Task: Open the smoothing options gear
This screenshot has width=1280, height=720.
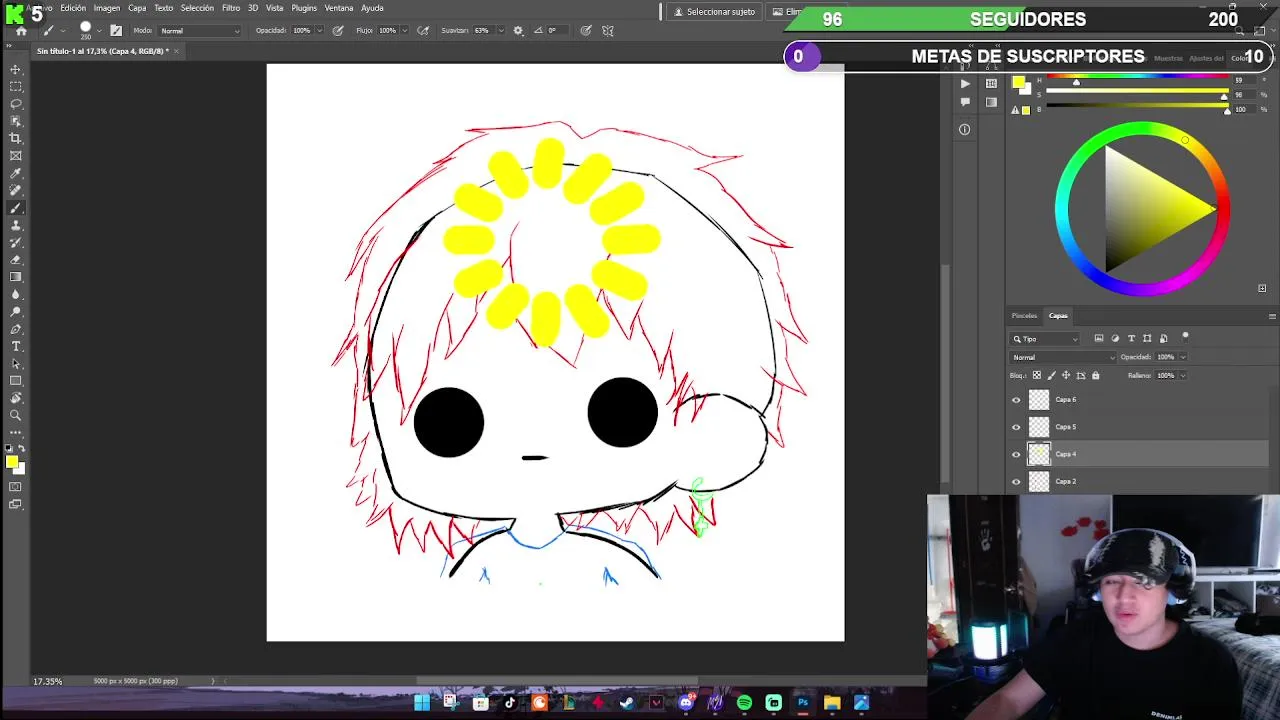Action: coord(518,30)
